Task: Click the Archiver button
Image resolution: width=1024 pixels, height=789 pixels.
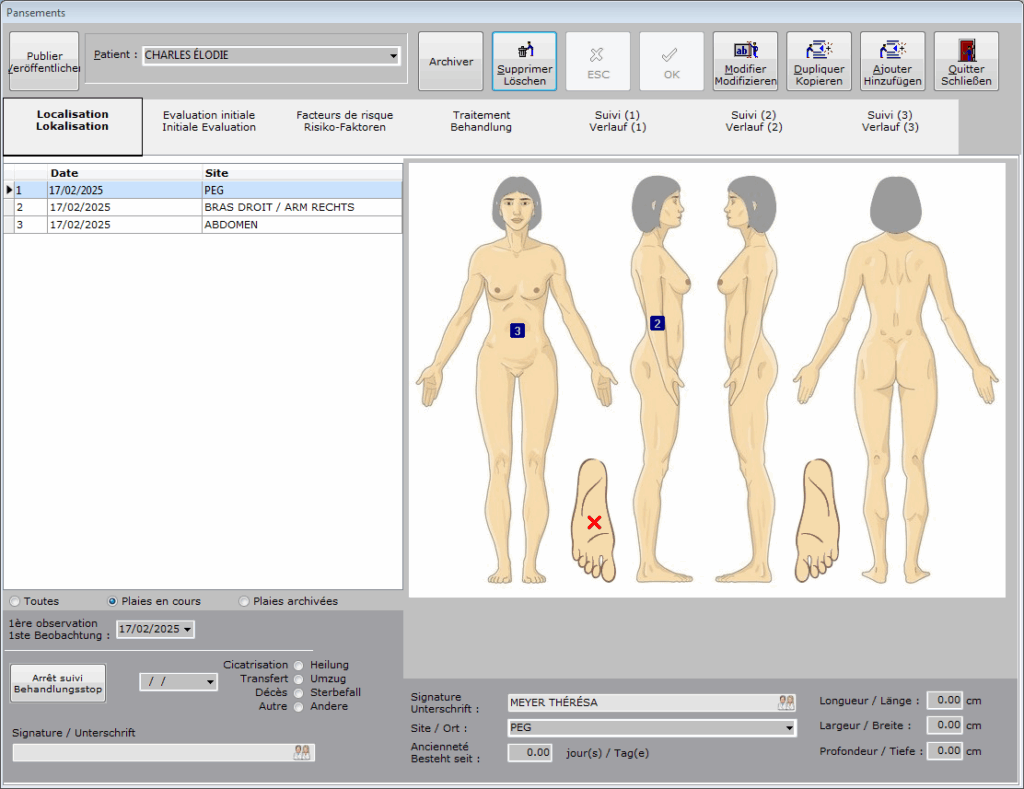Action: click(451, 62)
